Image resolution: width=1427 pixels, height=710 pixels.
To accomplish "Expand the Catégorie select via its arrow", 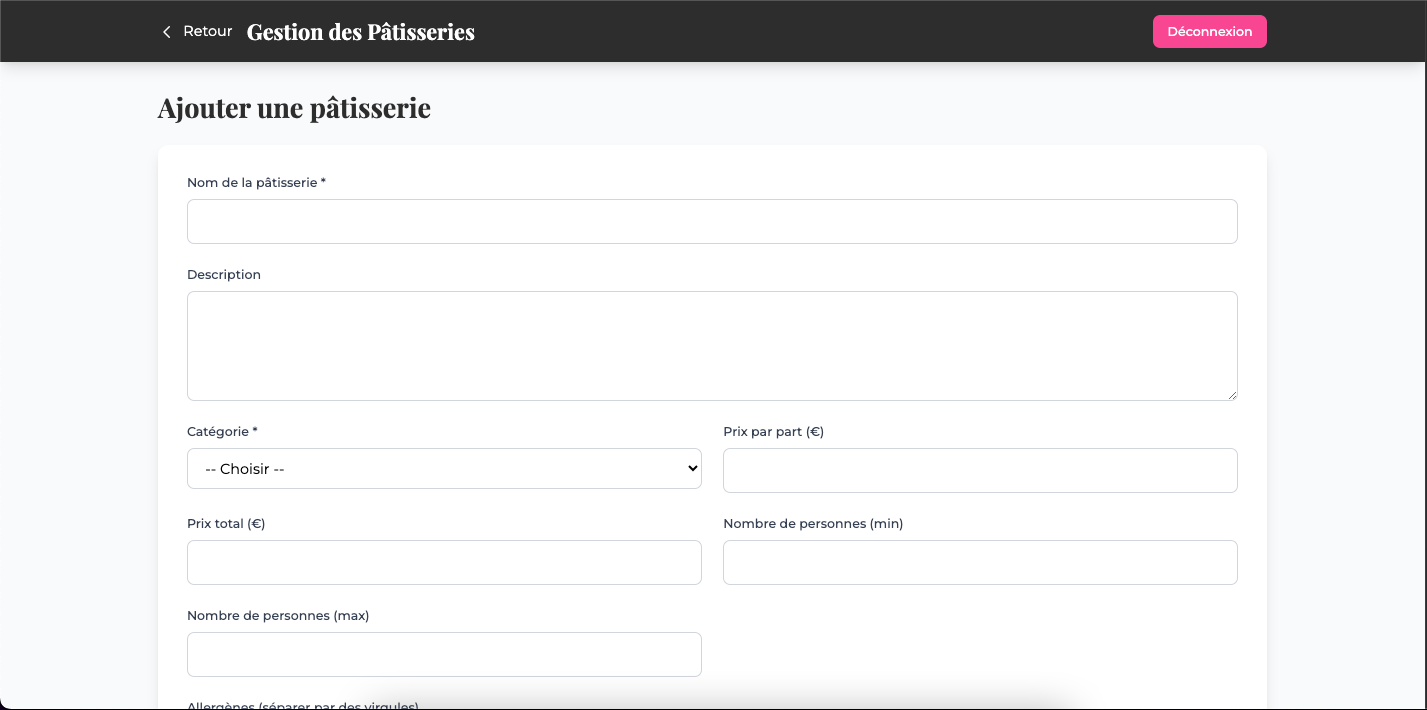I will pos(692,469).
